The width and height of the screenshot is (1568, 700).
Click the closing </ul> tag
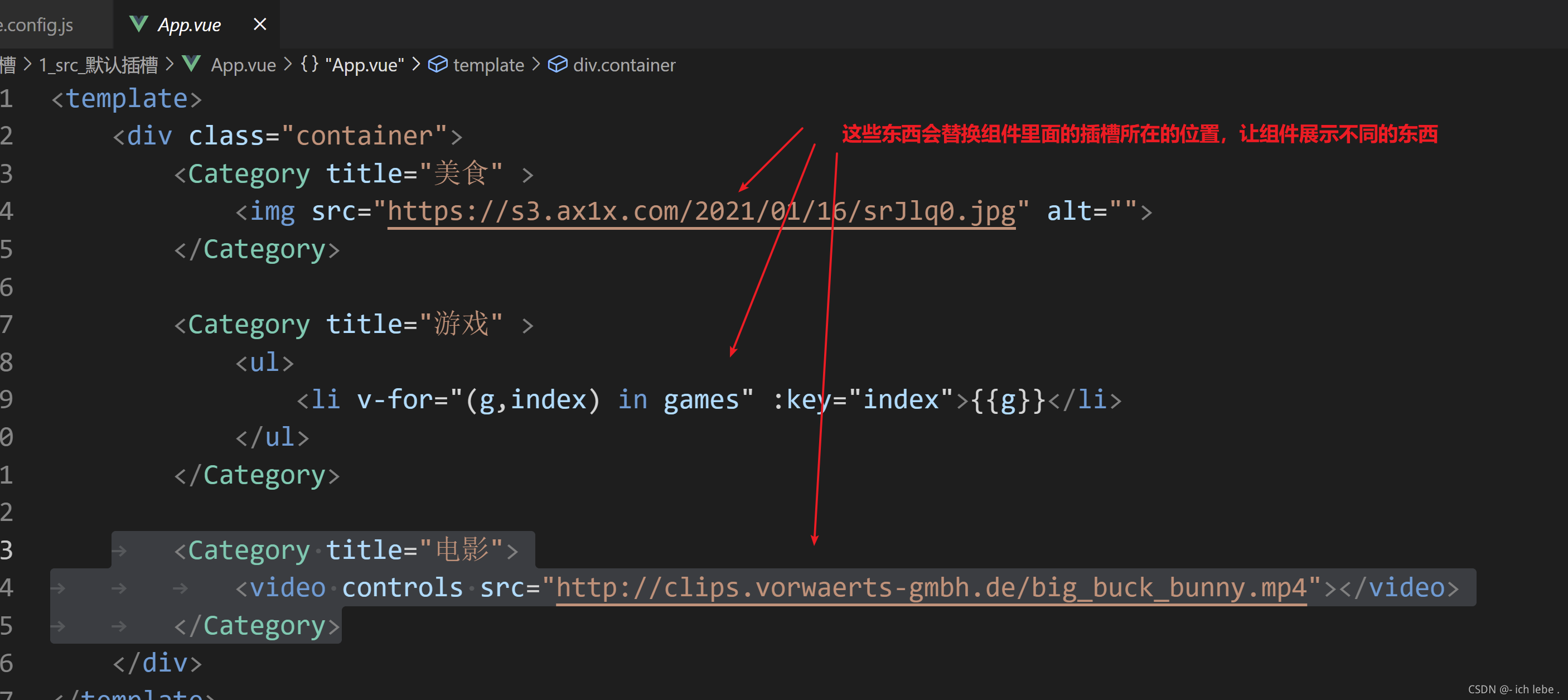coord(272,438)
